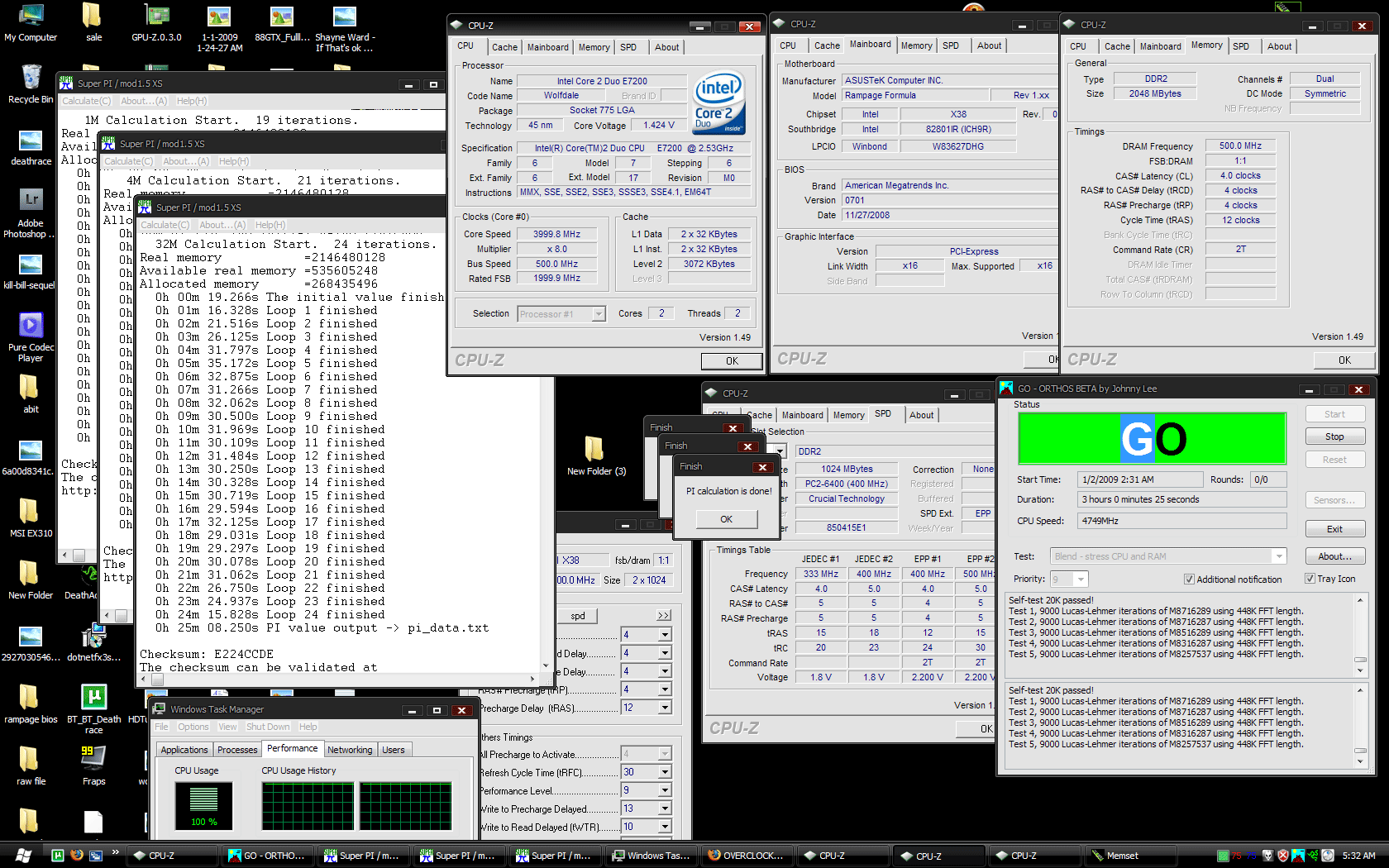Open the Networking tab in Task Manager

point(350,750)
